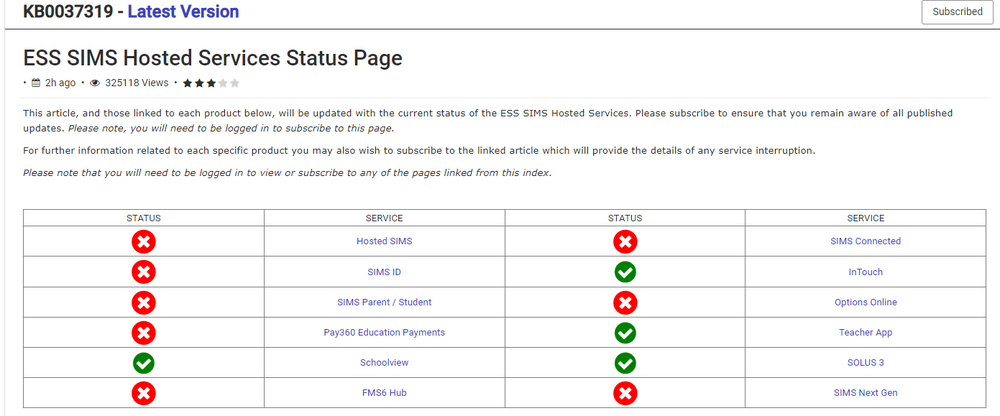Open the Pay360 Education Payments link
Viewport: 1000px width, 416px height.
[x=384, y=332]
